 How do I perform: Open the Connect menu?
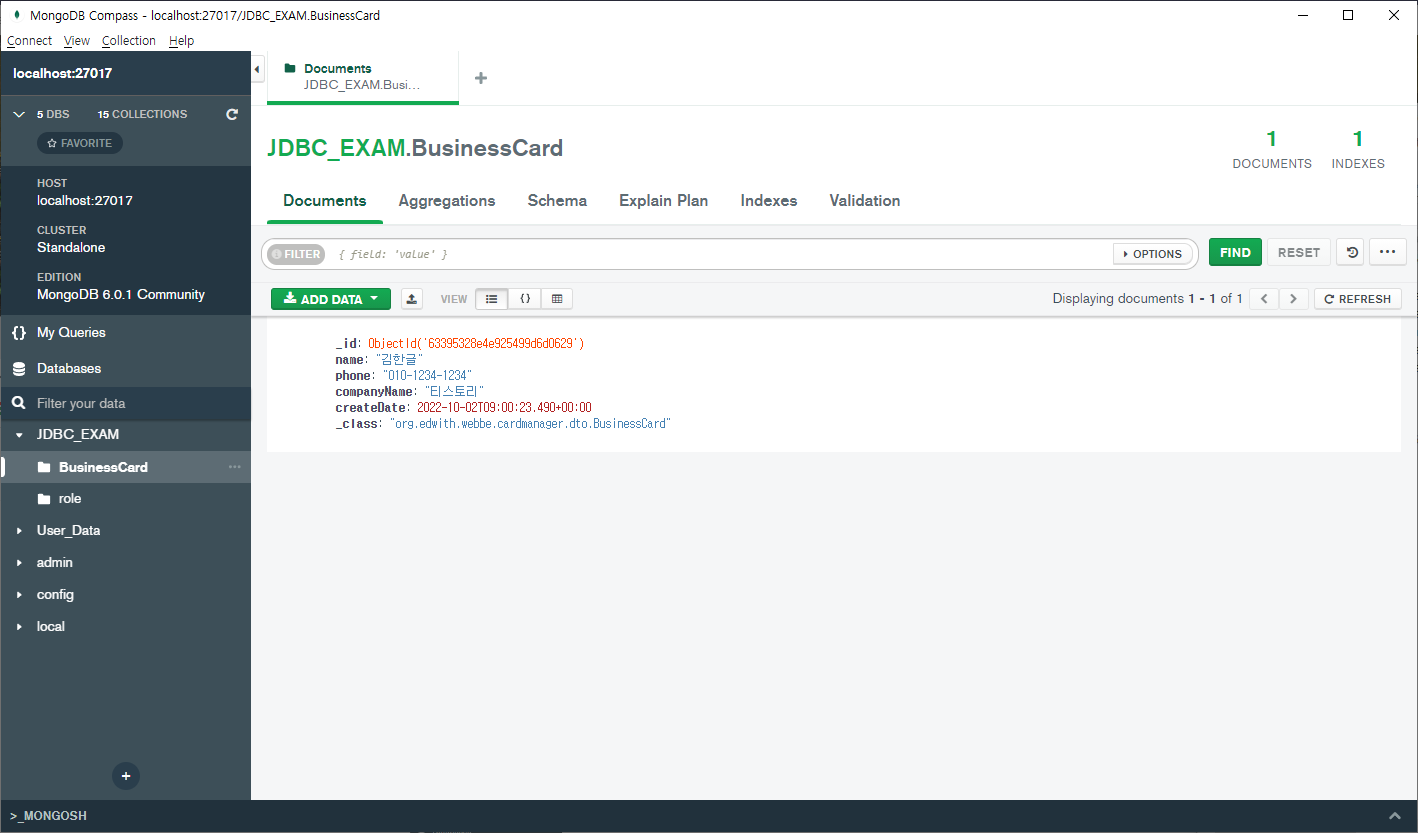(29, 41)
